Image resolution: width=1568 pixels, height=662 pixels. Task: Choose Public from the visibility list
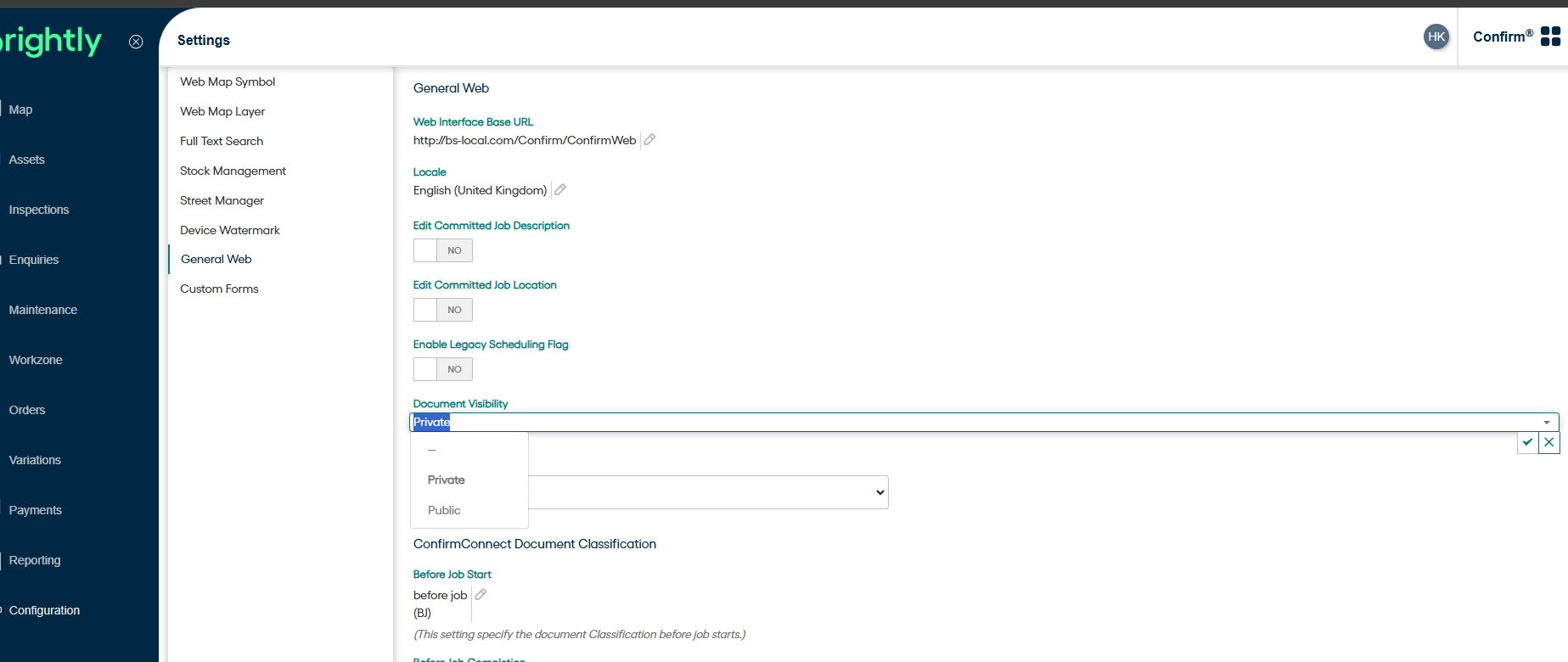[x=444, y=510]
